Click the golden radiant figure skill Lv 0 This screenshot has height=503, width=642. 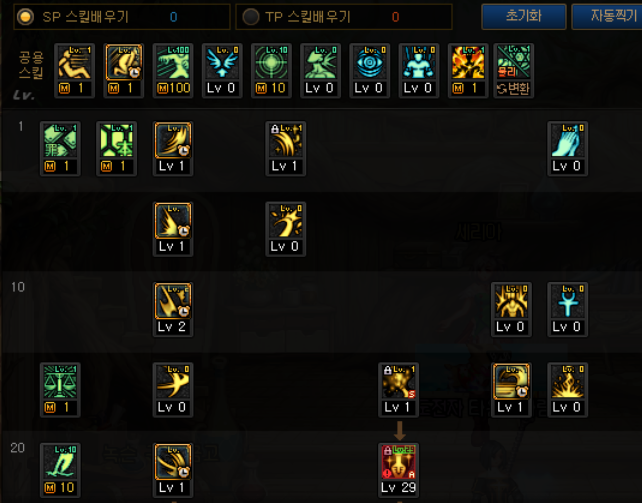[511, 309]
